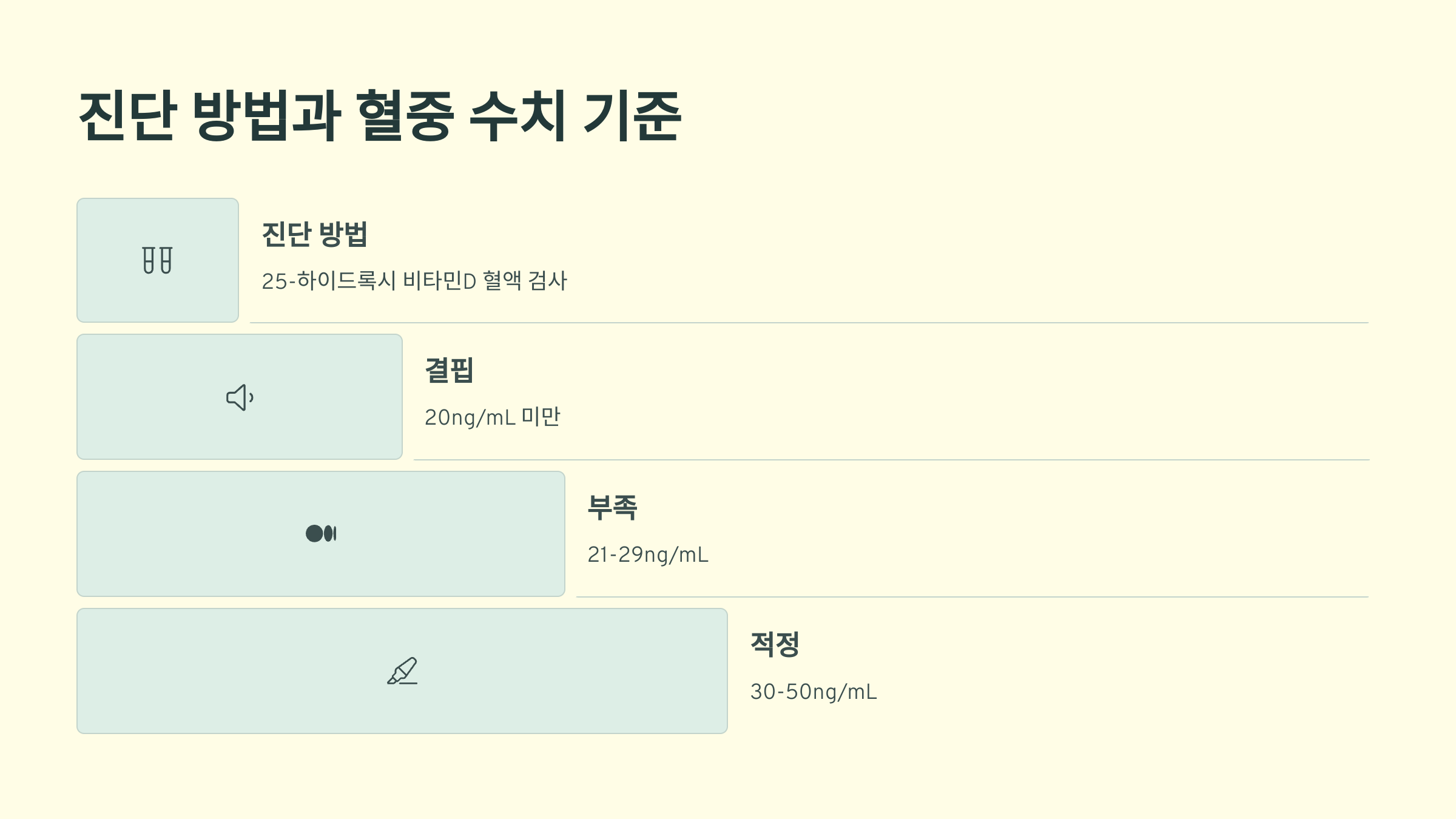
Task: Click the 적정 heading
Action: (775, 644)
